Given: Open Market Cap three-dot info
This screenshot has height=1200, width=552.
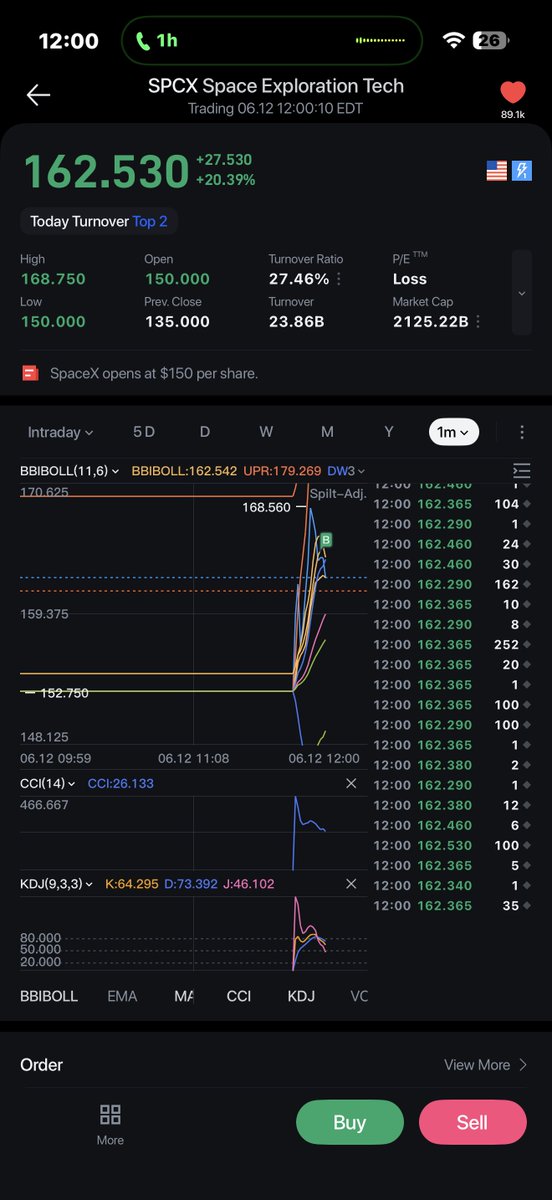Looking at the screenshot, I should 478,321.
